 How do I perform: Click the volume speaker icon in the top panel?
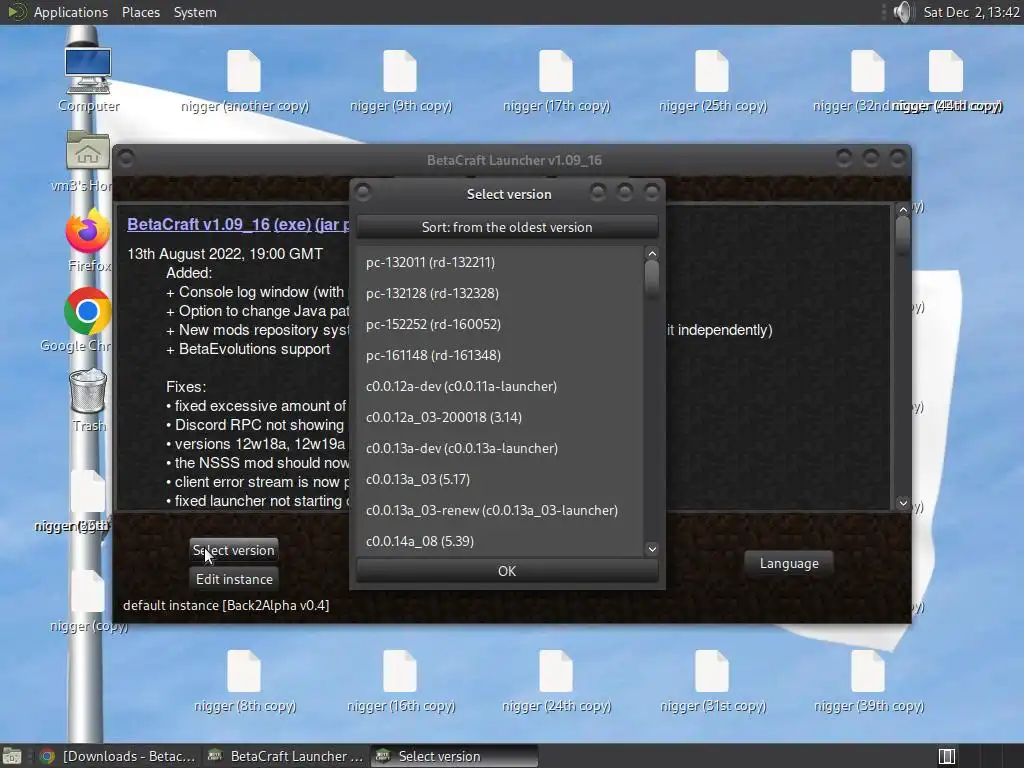tap(903, 12)
